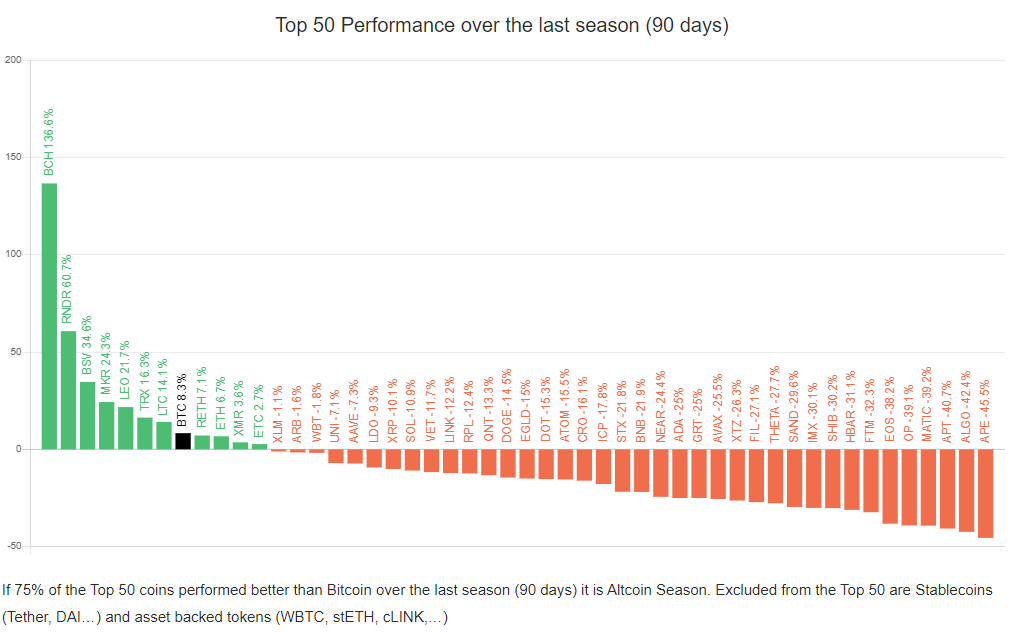Select the LEO 21.7% bar
Screen dimensions: 1017x632
point(125,428)
